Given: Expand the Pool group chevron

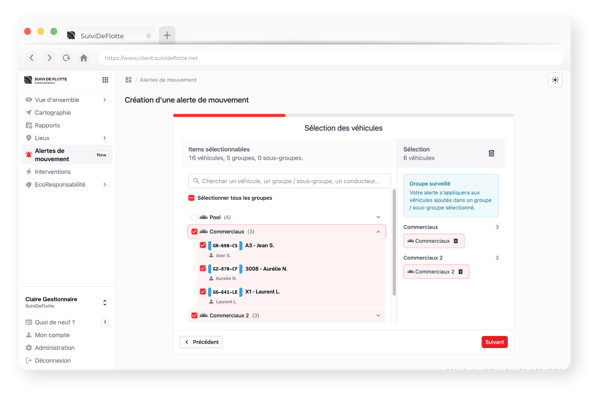Looking at the screenshot, I should (378, 217).
